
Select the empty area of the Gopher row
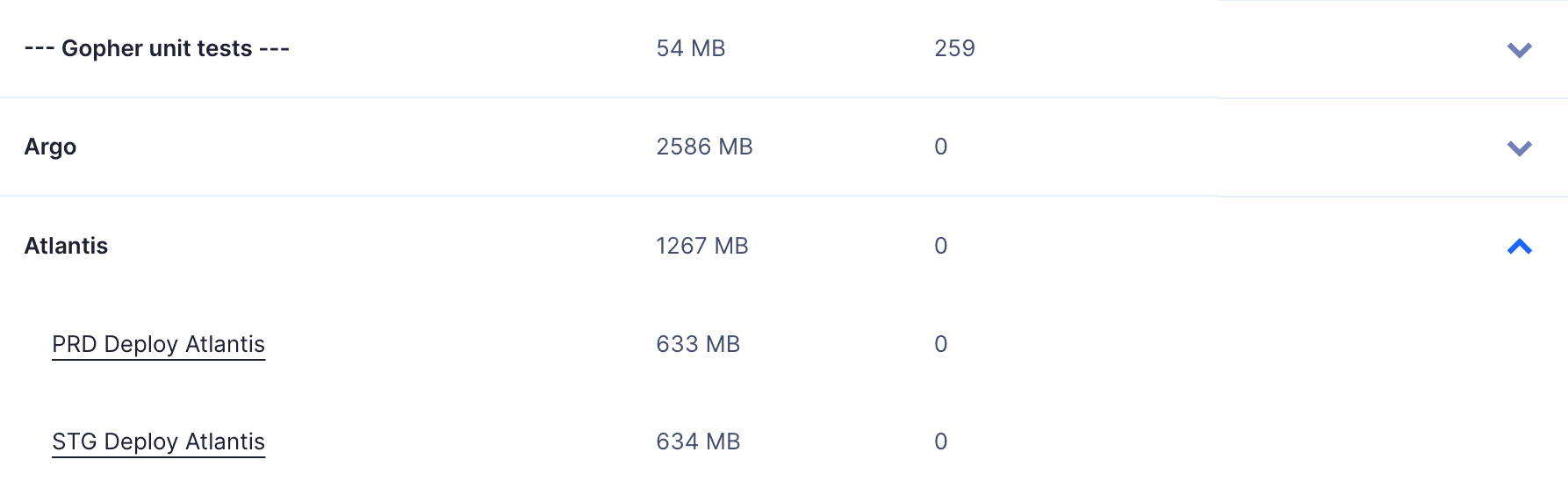(1229, 48)
